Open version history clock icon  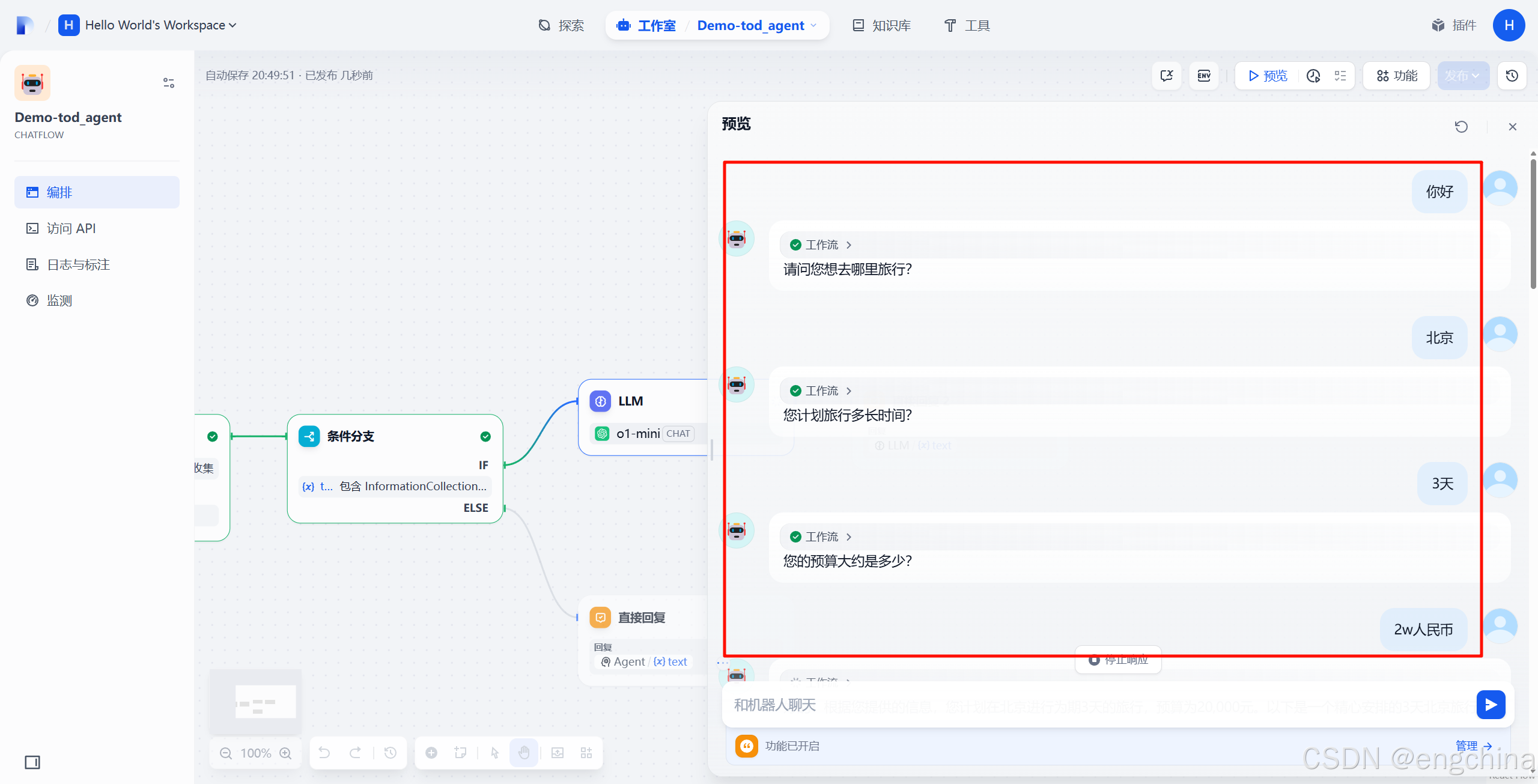(x=1512, y=76)
